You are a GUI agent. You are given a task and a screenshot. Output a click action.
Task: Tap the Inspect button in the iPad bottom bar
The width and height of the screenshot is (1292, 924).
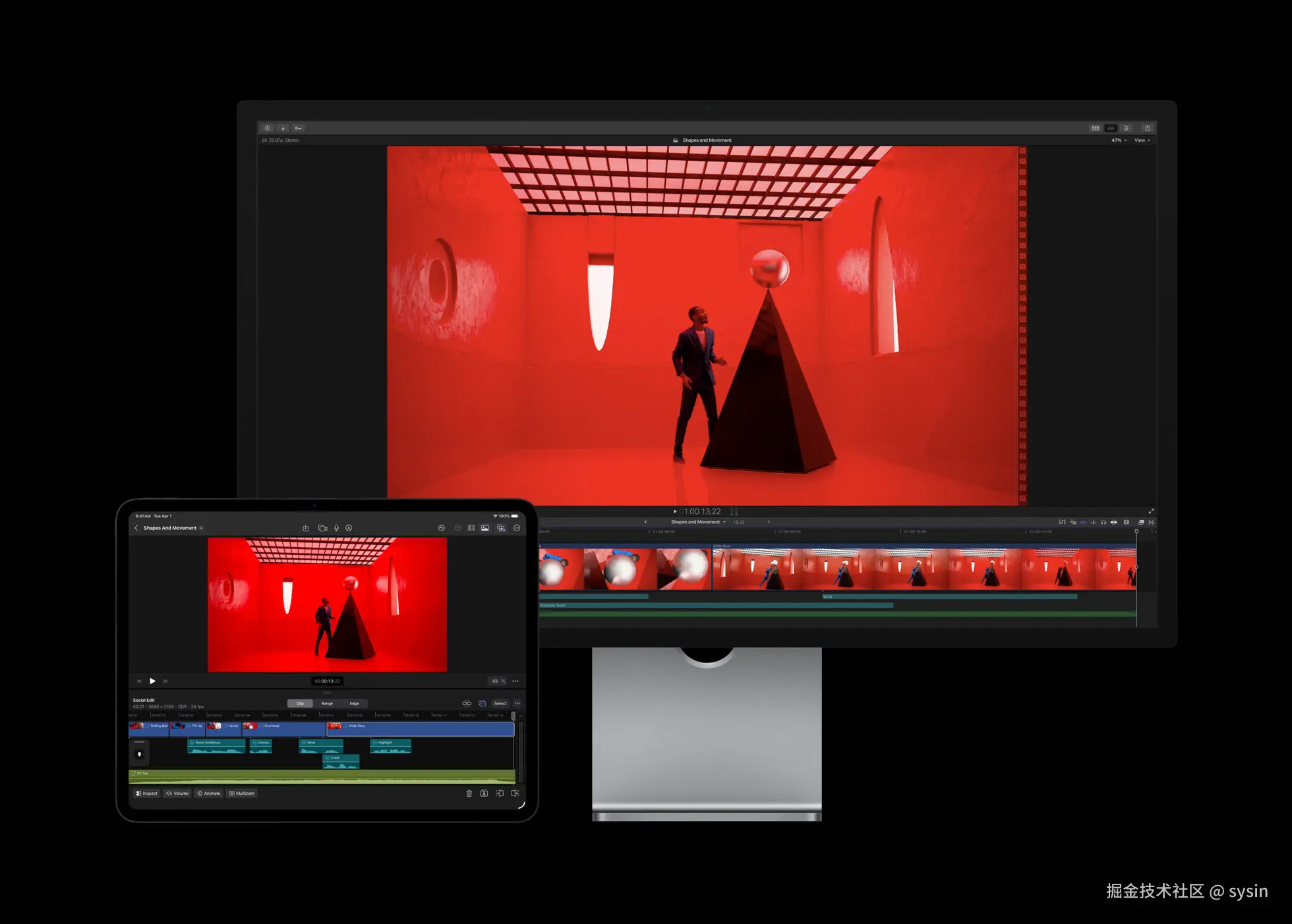pyautogui.click(x=147, y=793)
